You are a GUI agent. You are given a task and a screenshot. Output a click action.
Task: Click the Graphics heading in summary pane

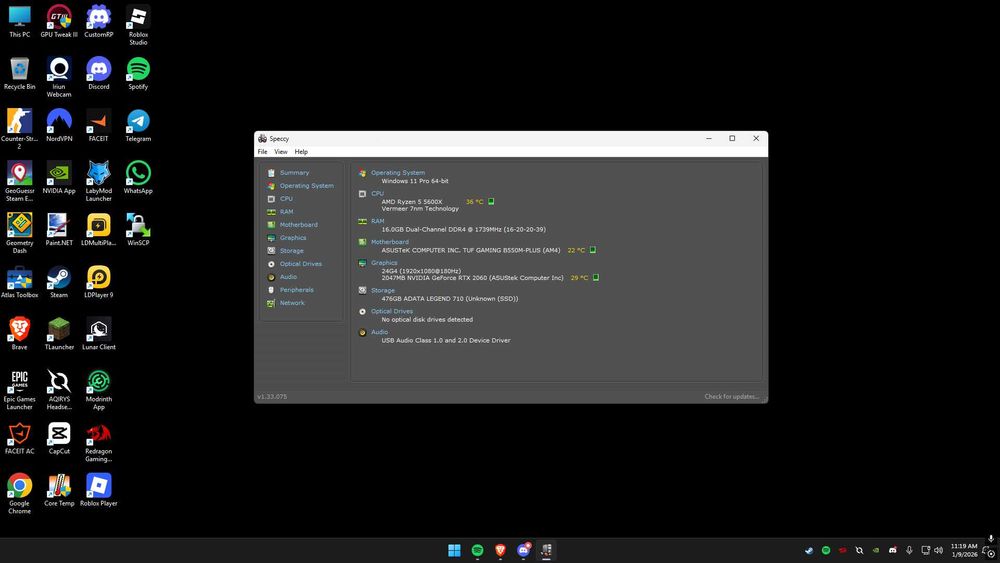(384, 263)
